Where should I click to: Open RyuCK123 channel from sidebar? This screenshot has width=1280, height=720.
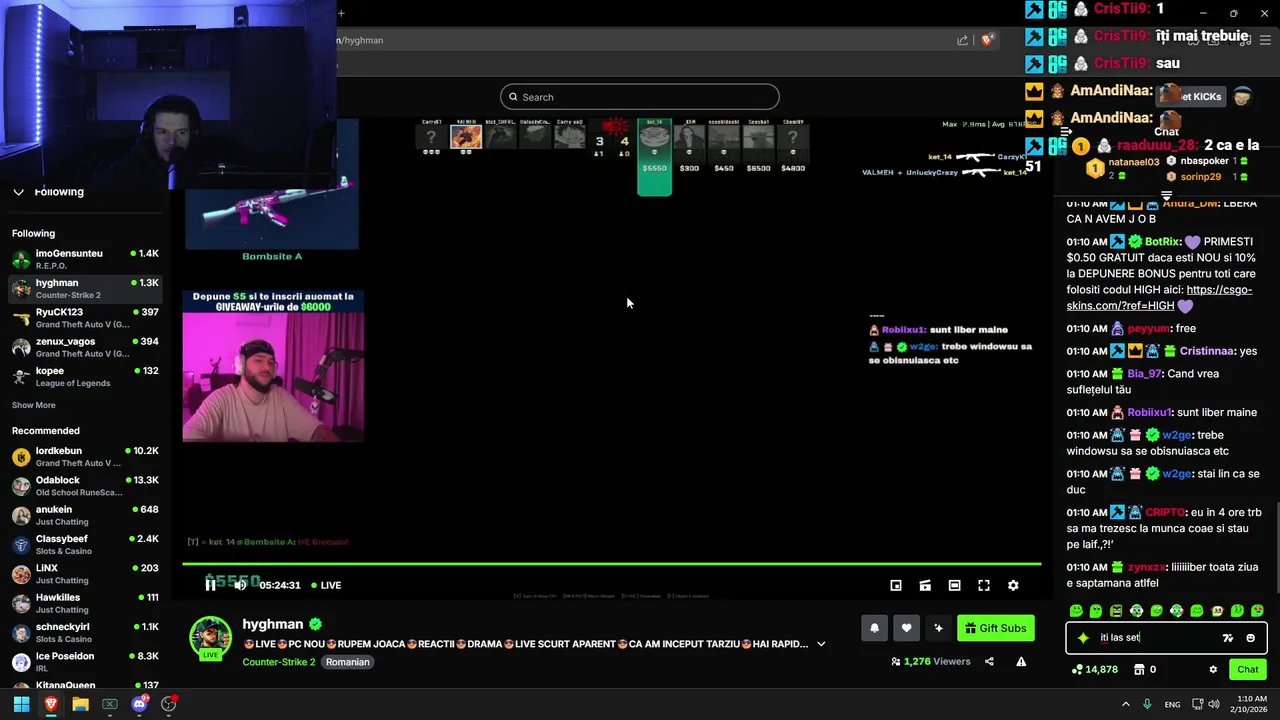click(85, 318)
